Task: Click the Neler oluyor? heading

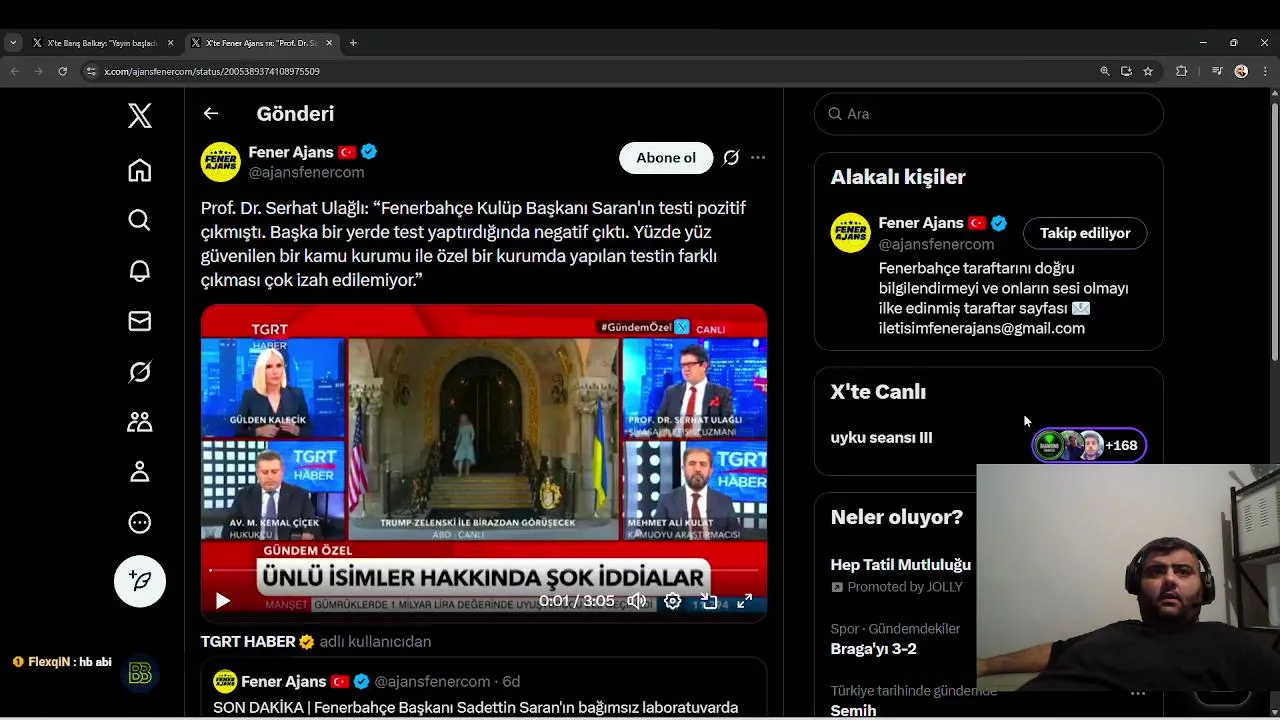Action: [897, 517]
